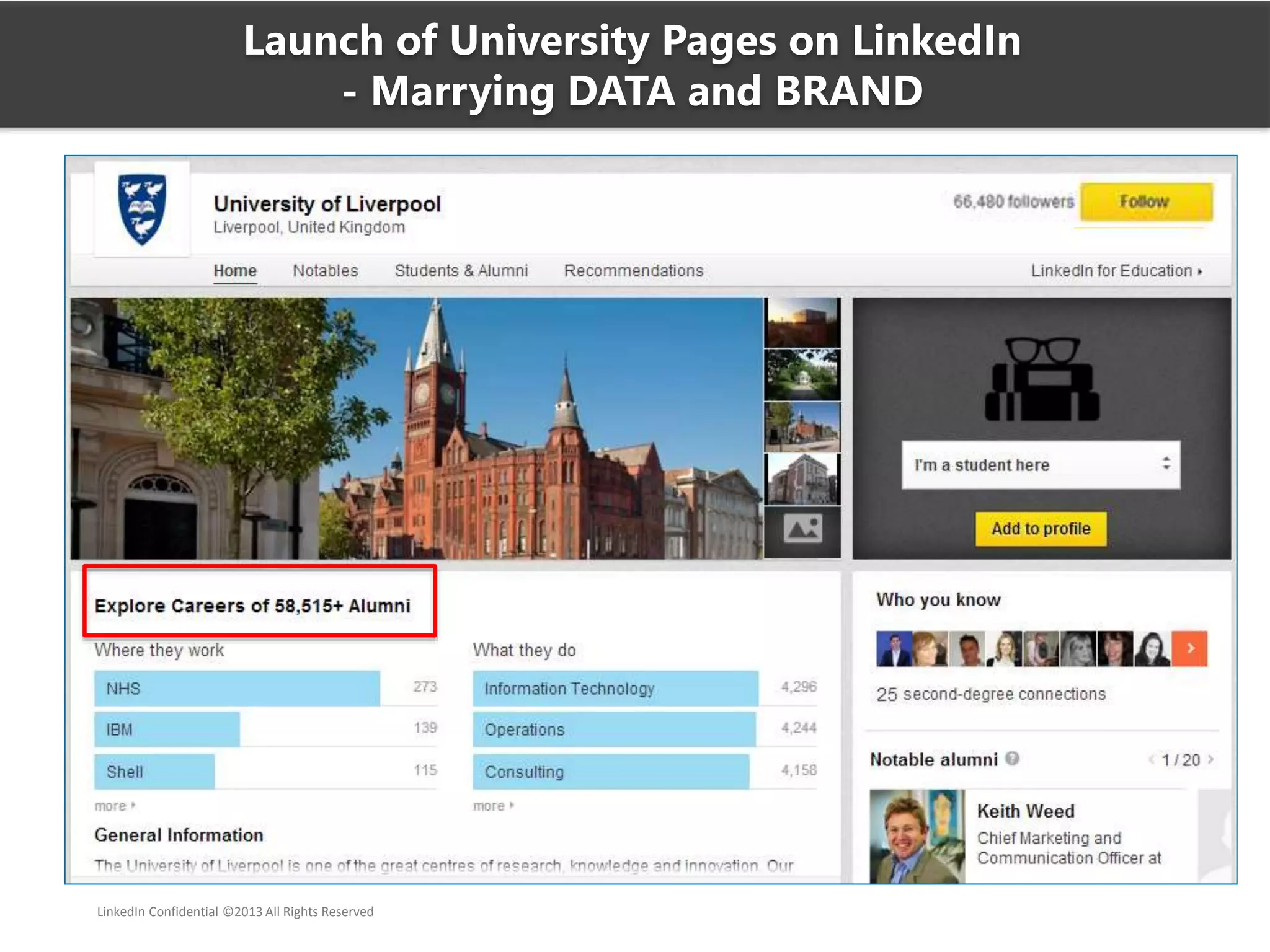The height and width of the screenshot is (952, 1270).
Task: Click the photo gallery icon
Action: pos(802,529)
